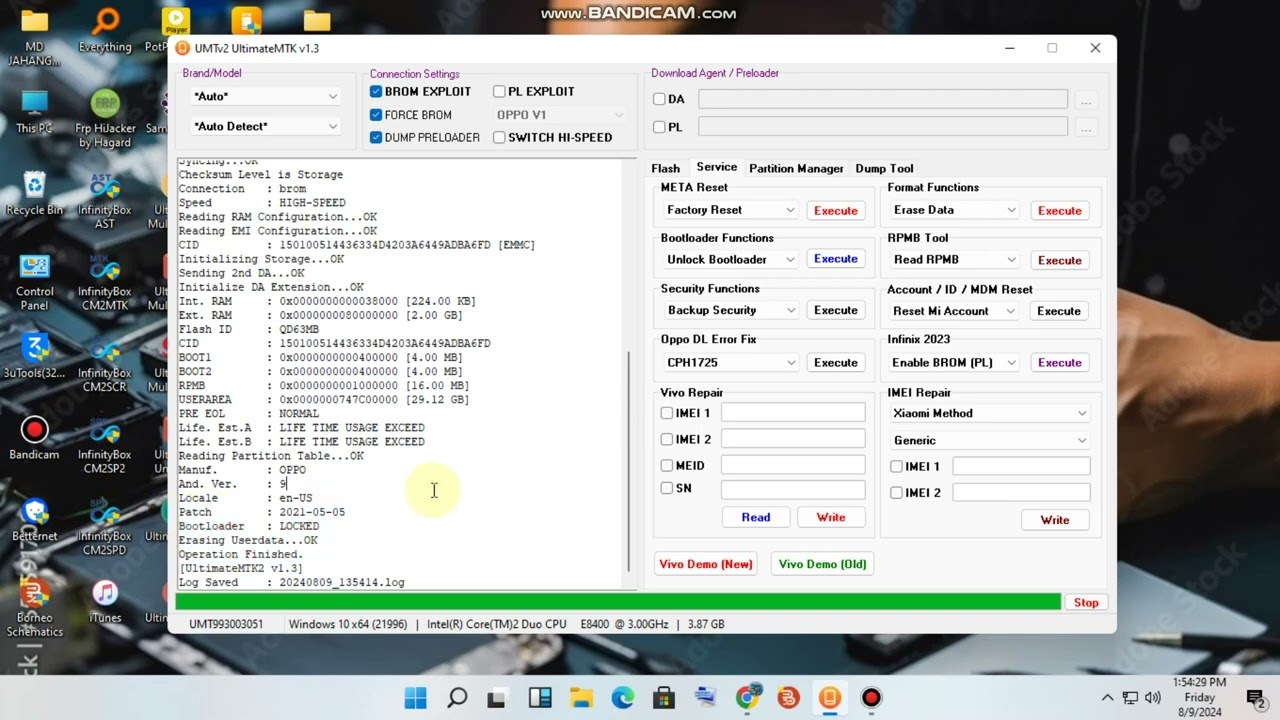The width and height of the screenshot is (1280, 720).
Task: Click the SN input field in Vivo Repair
Action: (x=793, y=488)
